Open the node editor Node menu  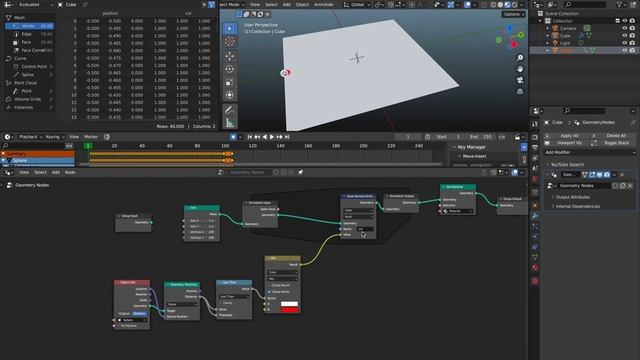(x=70, y=173)
